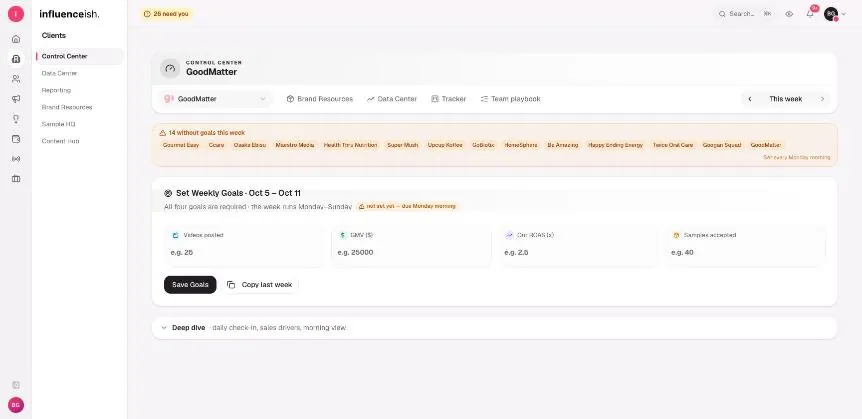Select the Health Thru Nutrition chip
Image resolution: width=862 pixels, height=419 pixels.
[x=351, y=145]
